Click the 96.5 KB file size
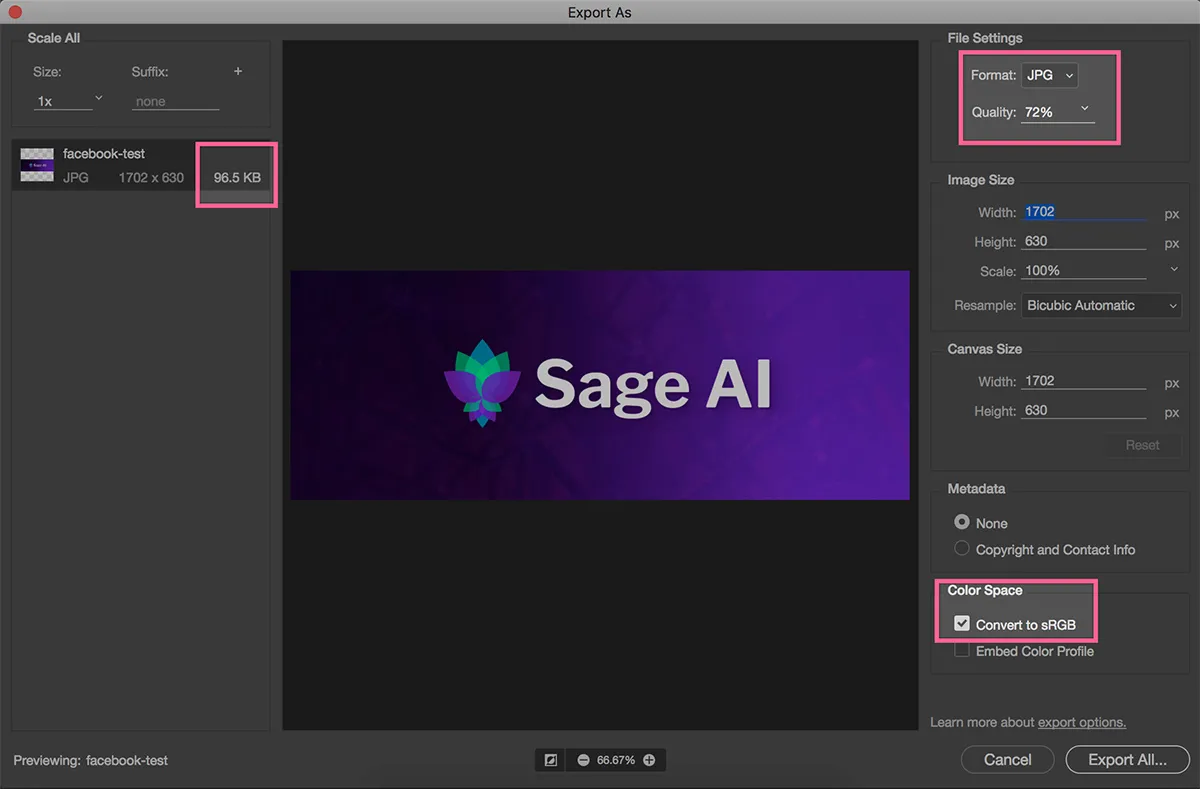 237,177
